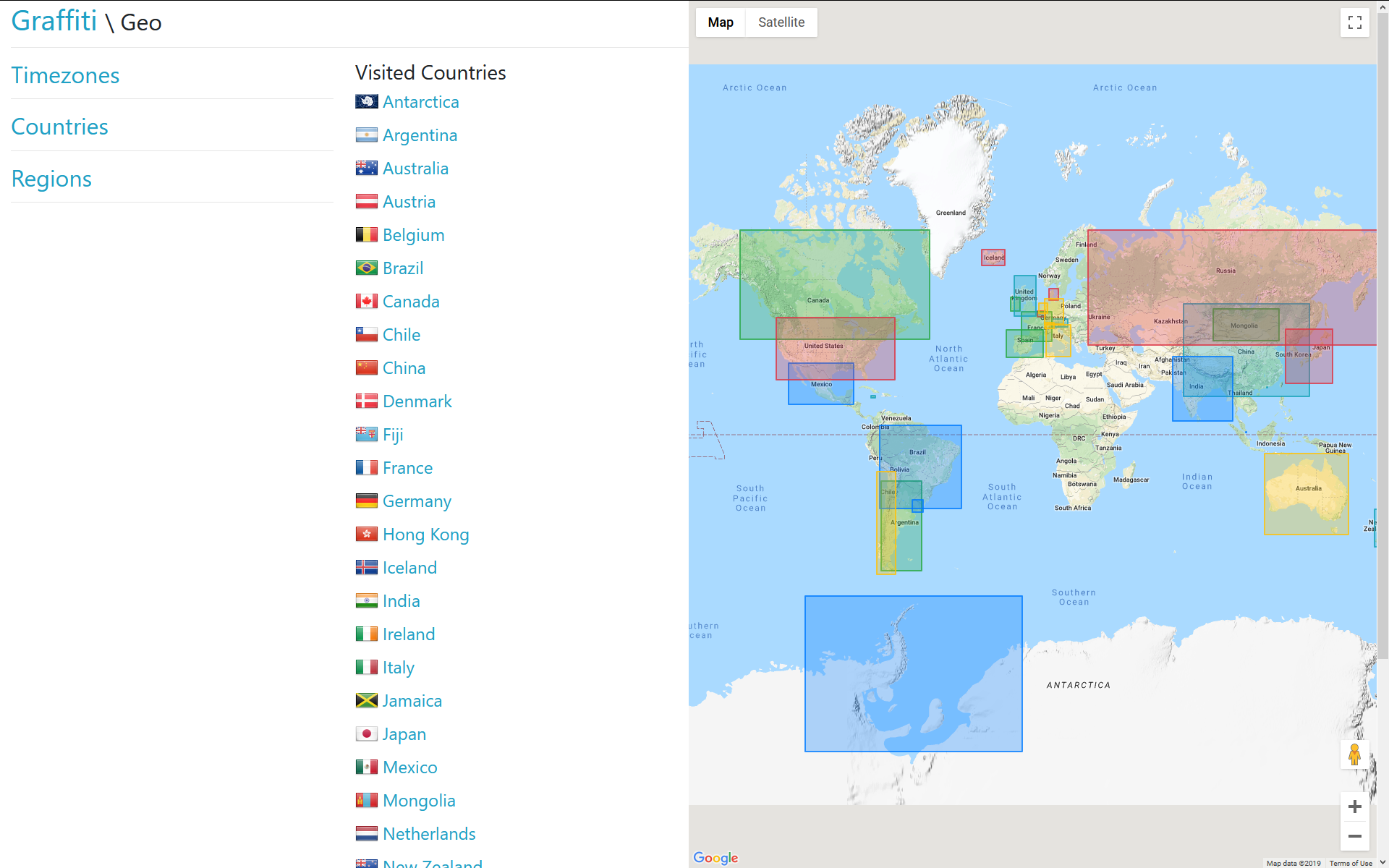The height and width of the screenshot is (868, 1389).
Task: Click the Brazil flag icon
Action: coord(366,268)
